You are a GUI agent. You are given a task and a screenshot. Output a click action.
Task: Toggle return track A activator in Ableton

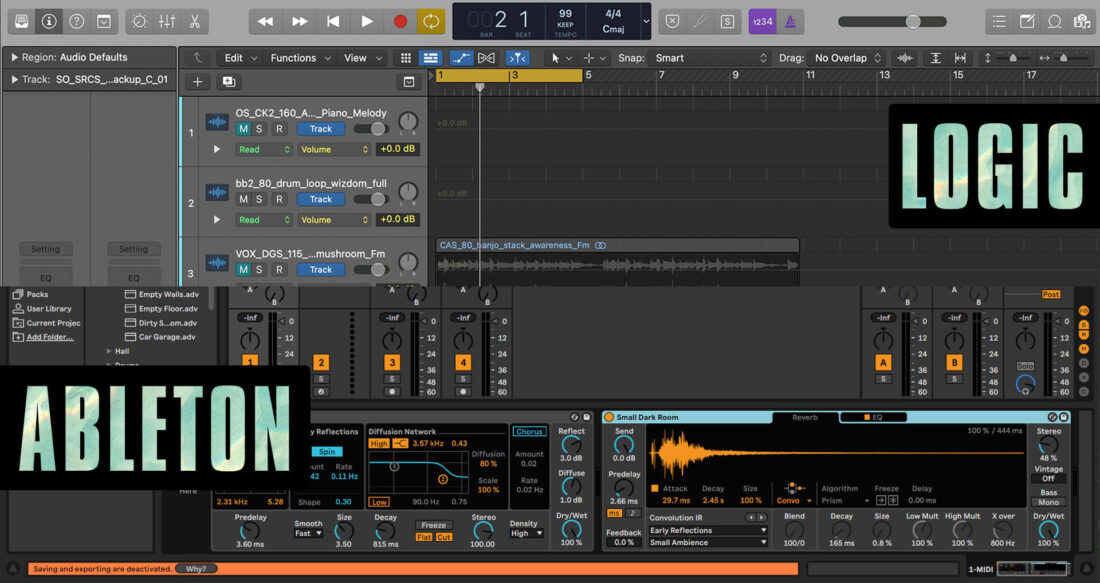(883, 363)
